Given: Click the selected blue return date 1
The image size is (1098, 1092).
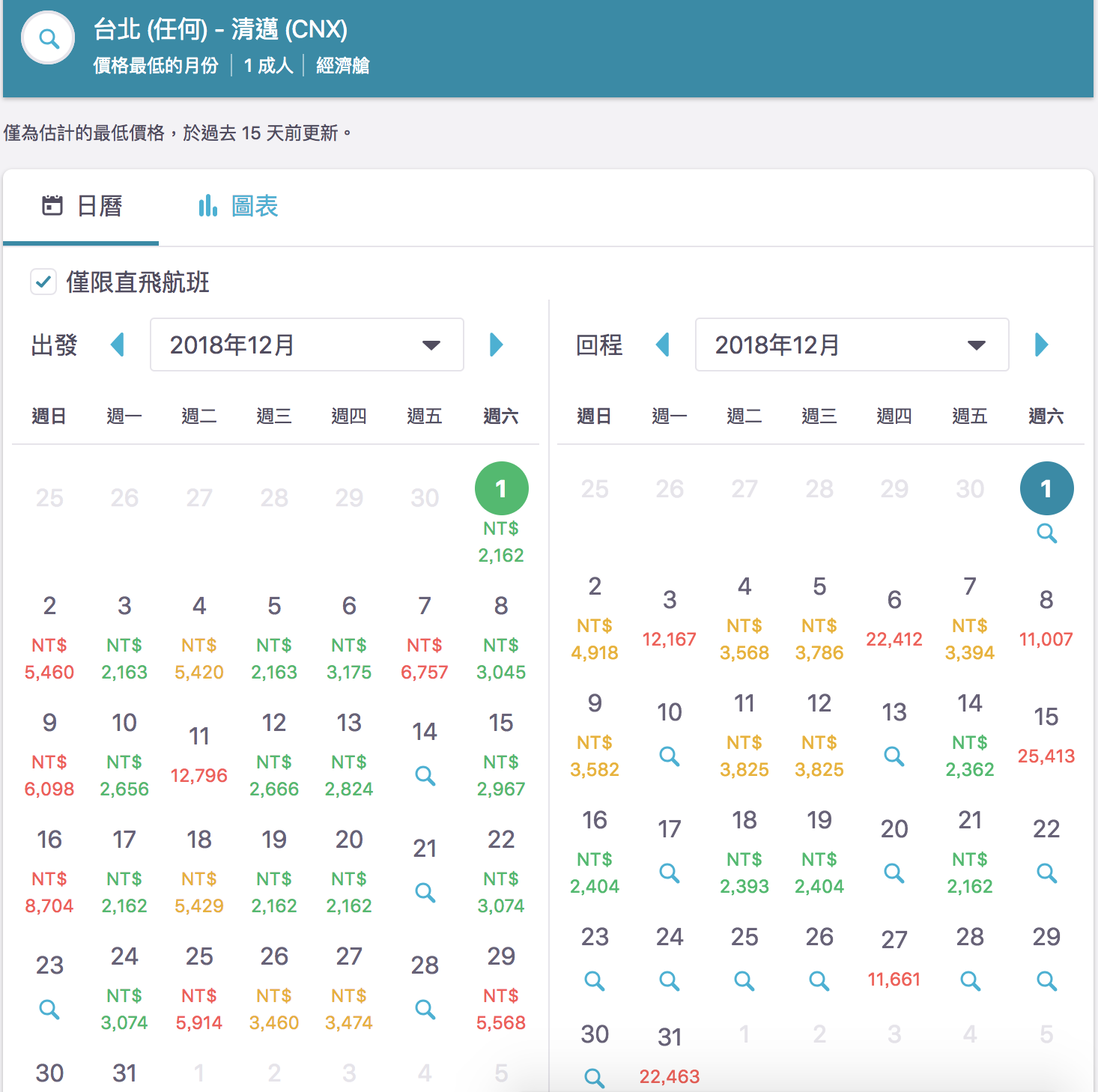Looking at the screenshot, I should pos(1046,488).
